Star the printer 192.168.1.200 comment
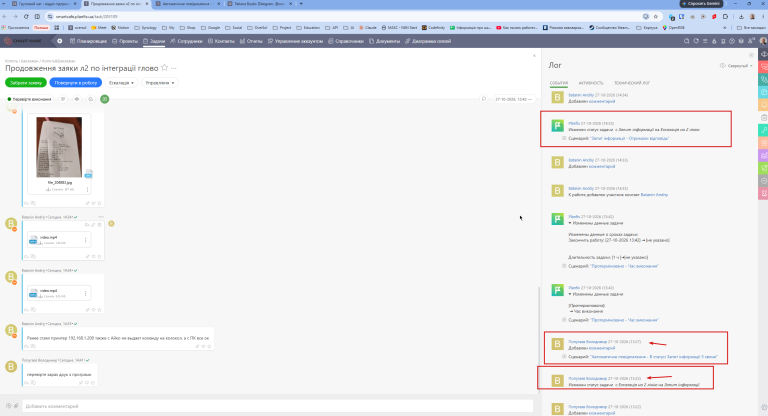The image size is (768, 416). [209, 346]
